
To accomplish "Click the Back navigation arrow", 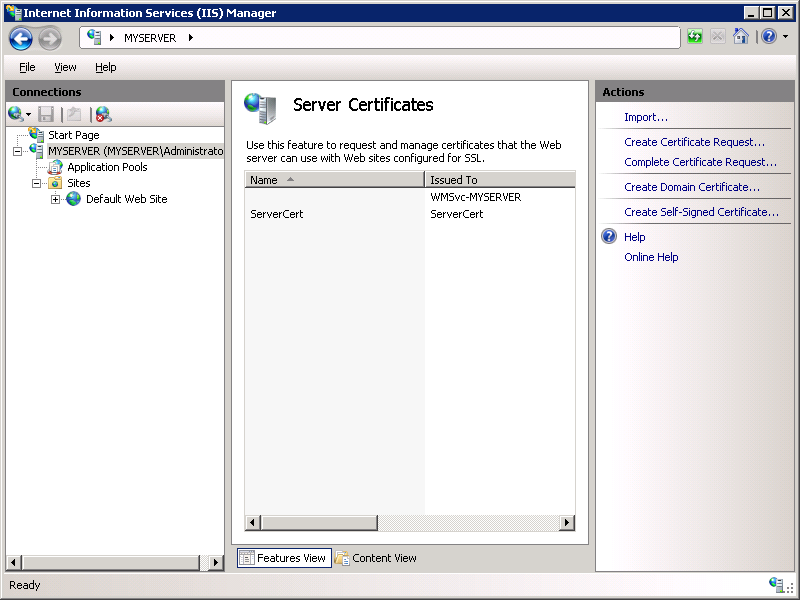I will 20,38.
